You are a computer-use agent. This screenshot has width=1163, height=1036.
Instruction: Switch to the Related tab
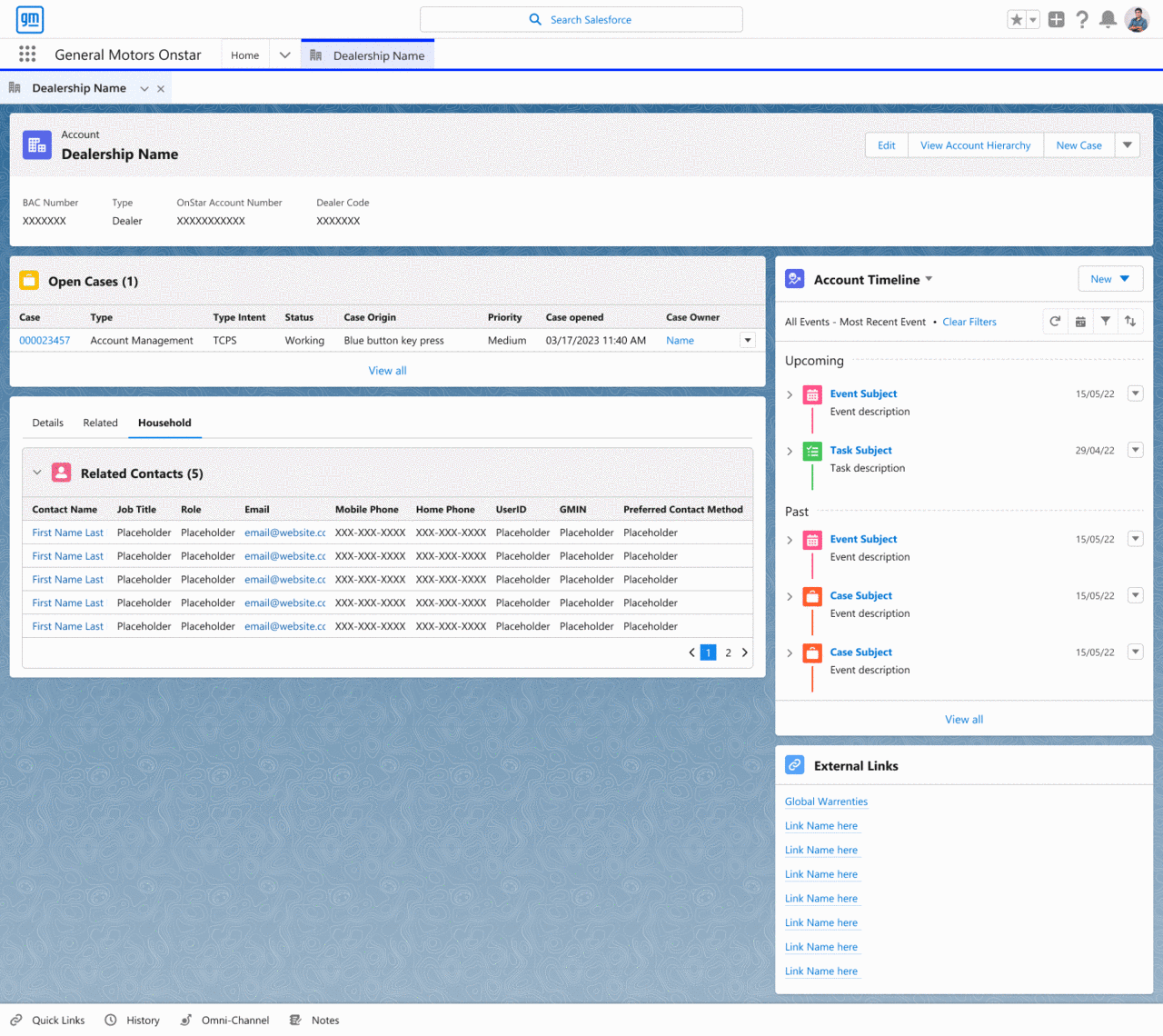(101, 423)
